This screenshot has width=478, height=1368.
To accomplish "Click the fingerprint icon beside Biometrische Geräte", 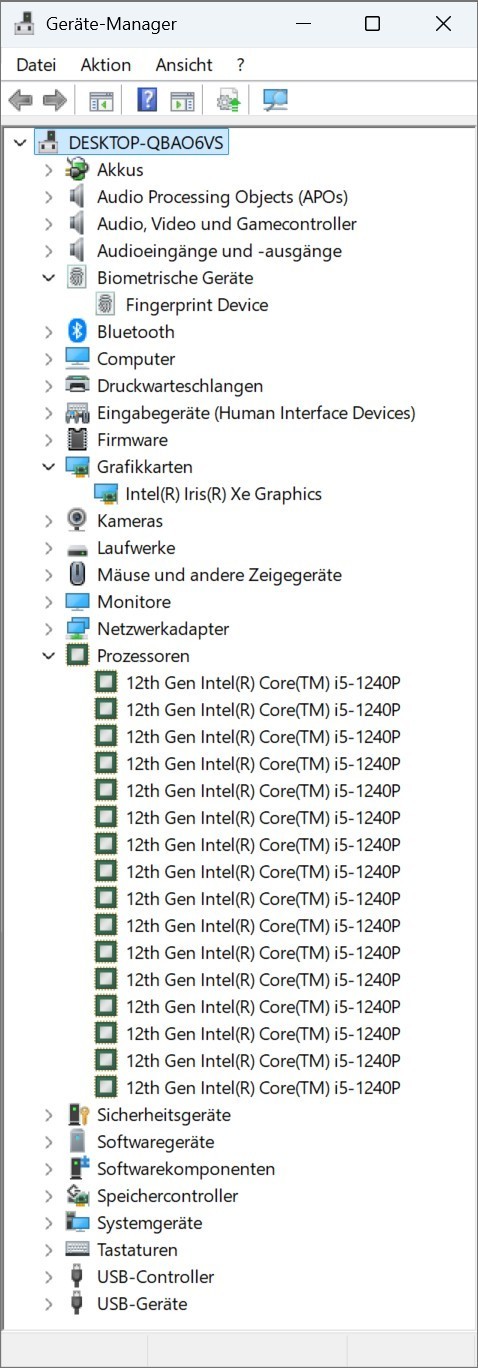I will [77, 278].
